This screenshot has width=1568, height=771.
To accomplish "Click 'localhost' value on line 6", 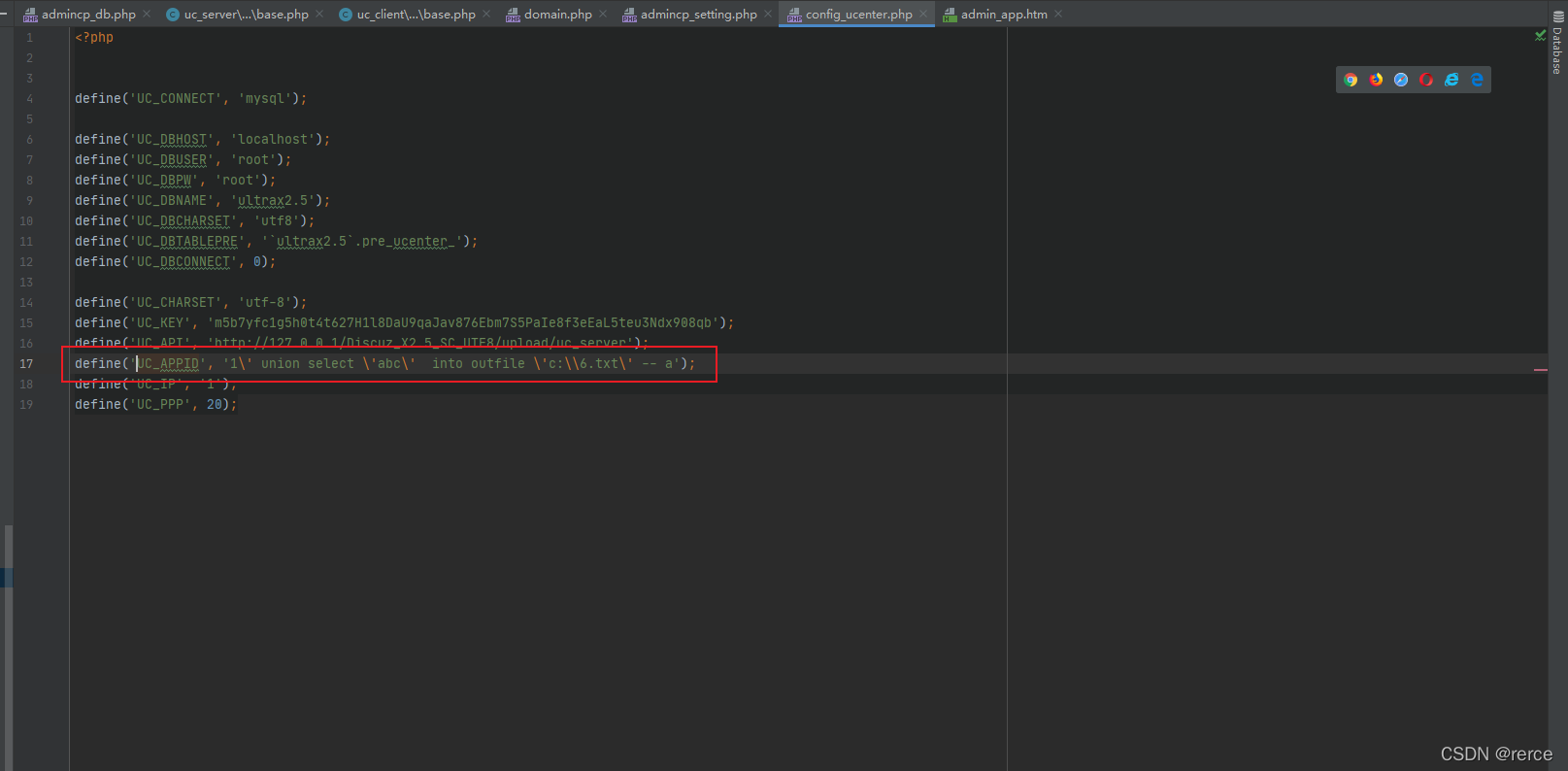I will point(273,140).
